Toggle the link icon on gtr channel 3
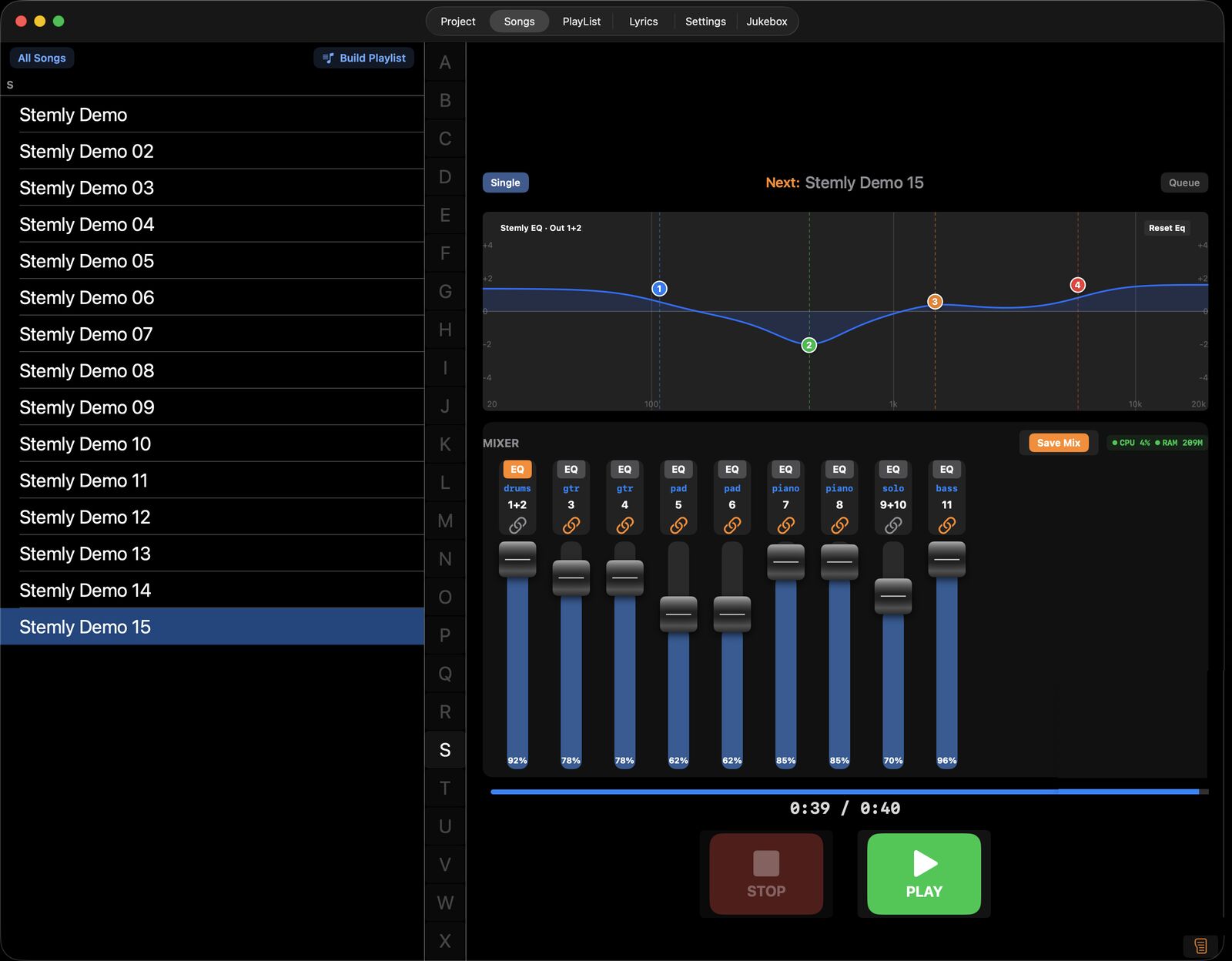 [571, 525]
